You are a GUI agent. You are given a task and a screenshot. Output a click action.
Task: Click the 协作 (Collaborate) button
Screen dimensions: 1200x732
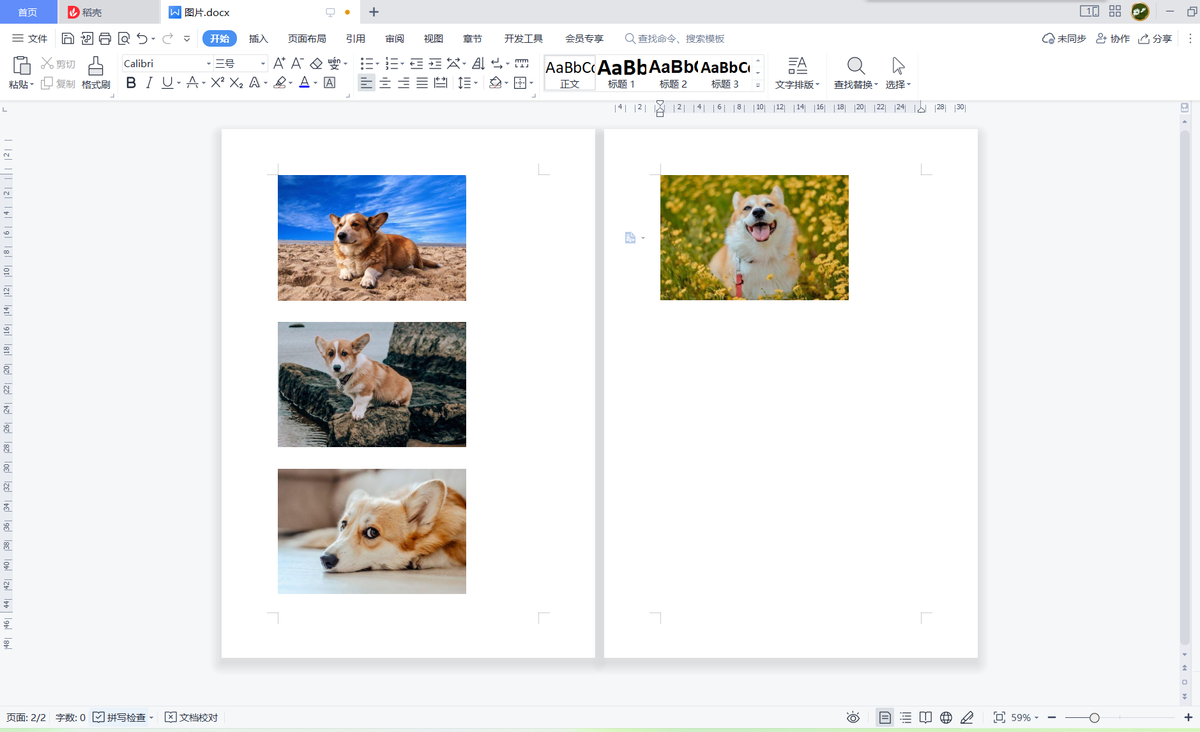pos(1113,39)
